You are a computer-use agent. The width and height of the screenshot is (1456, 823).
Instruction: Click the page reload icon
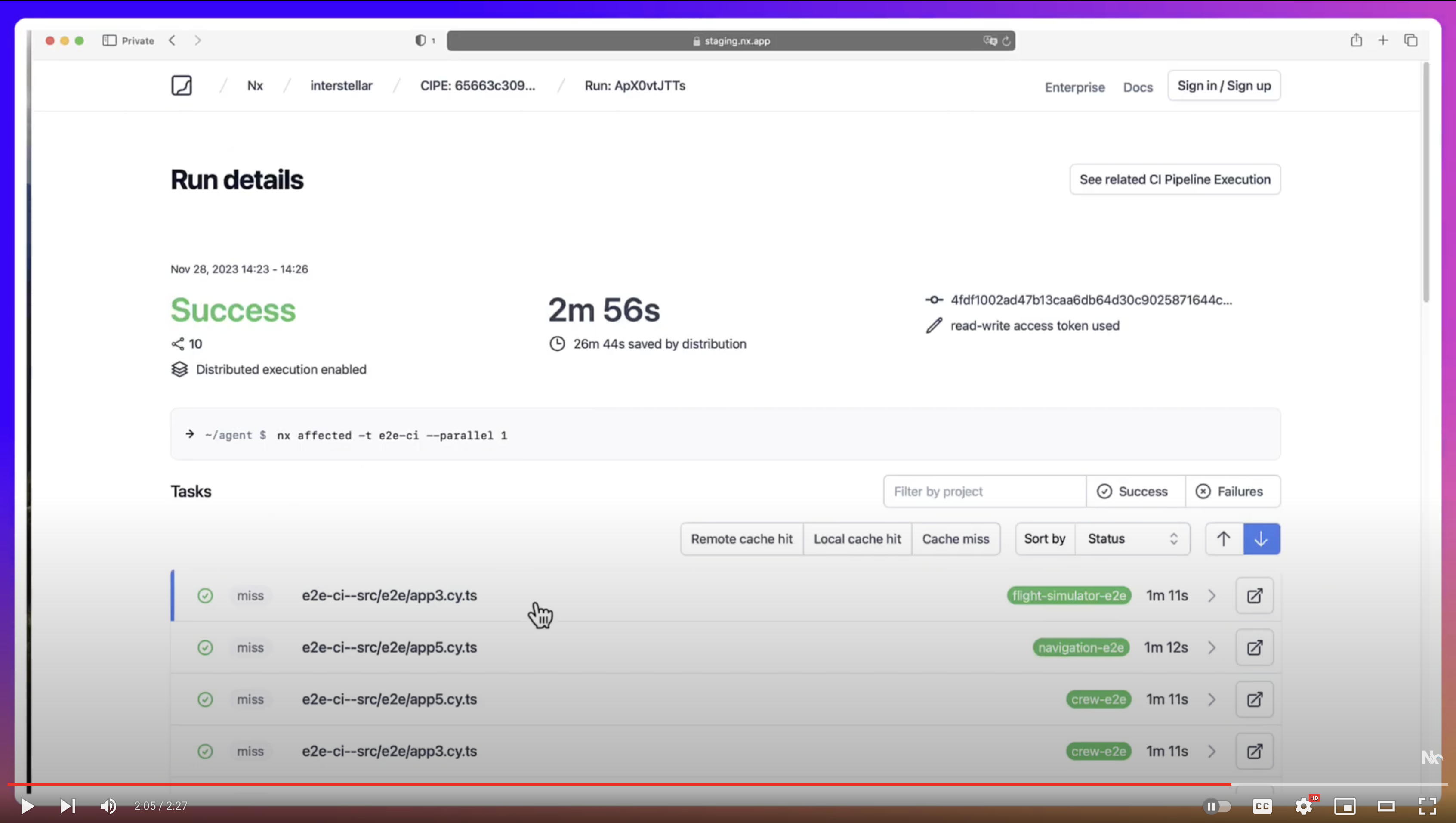pos(1006,41)
